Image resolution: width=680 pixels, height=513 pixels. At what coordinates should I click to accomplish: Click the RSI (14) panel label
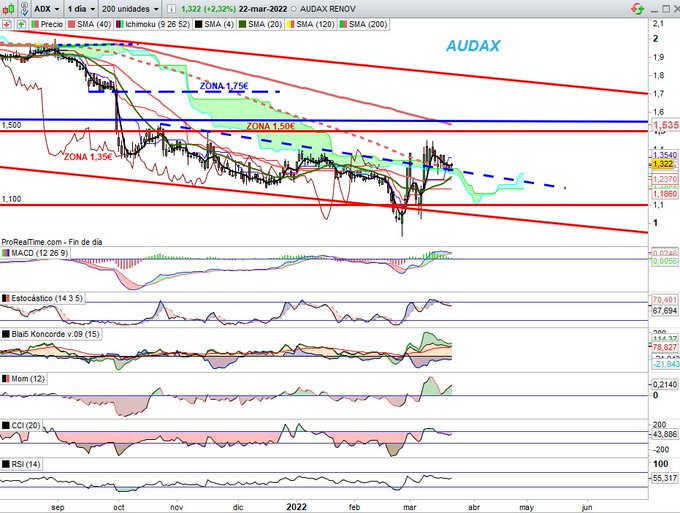click(x=21, y=464)
